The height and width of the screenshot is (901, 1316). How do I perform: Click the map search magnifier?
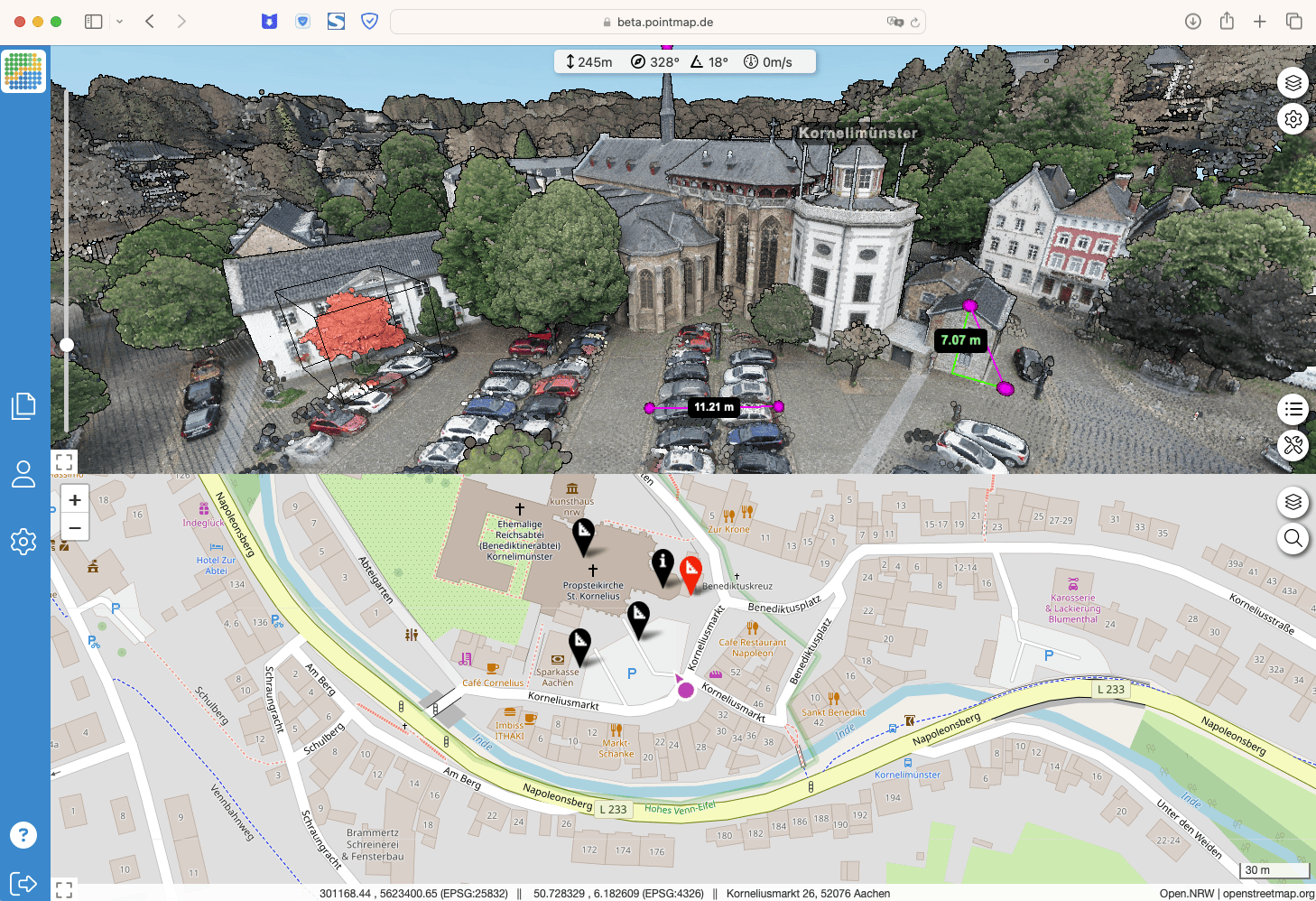1293,539
